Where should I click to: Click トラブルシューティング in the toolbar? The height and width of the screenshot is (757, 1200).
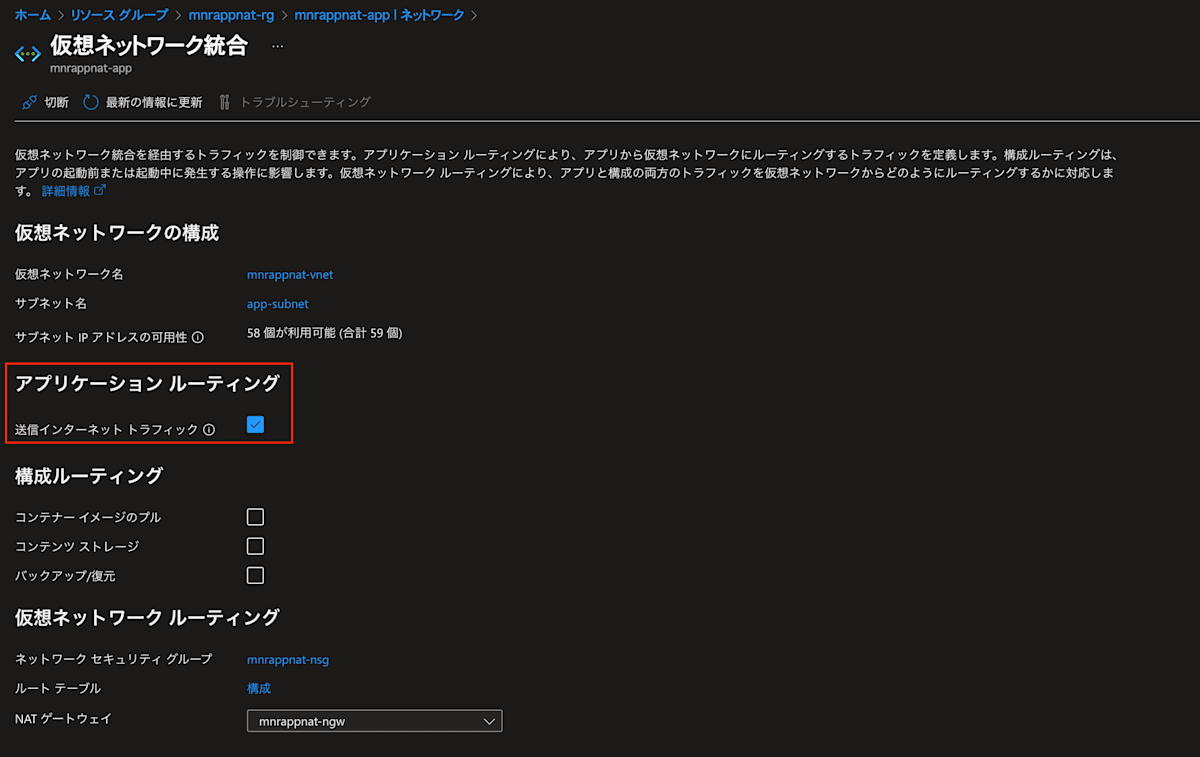click(x=305, y=102)
